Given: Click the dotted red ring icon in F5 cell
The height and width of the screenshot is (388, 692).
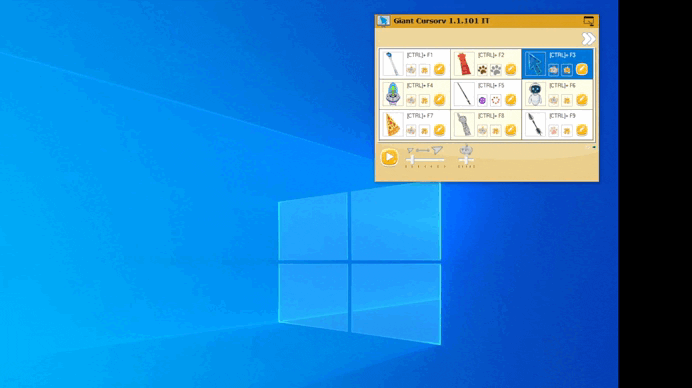Looking at the screenshot, I should tap(496, 100).
